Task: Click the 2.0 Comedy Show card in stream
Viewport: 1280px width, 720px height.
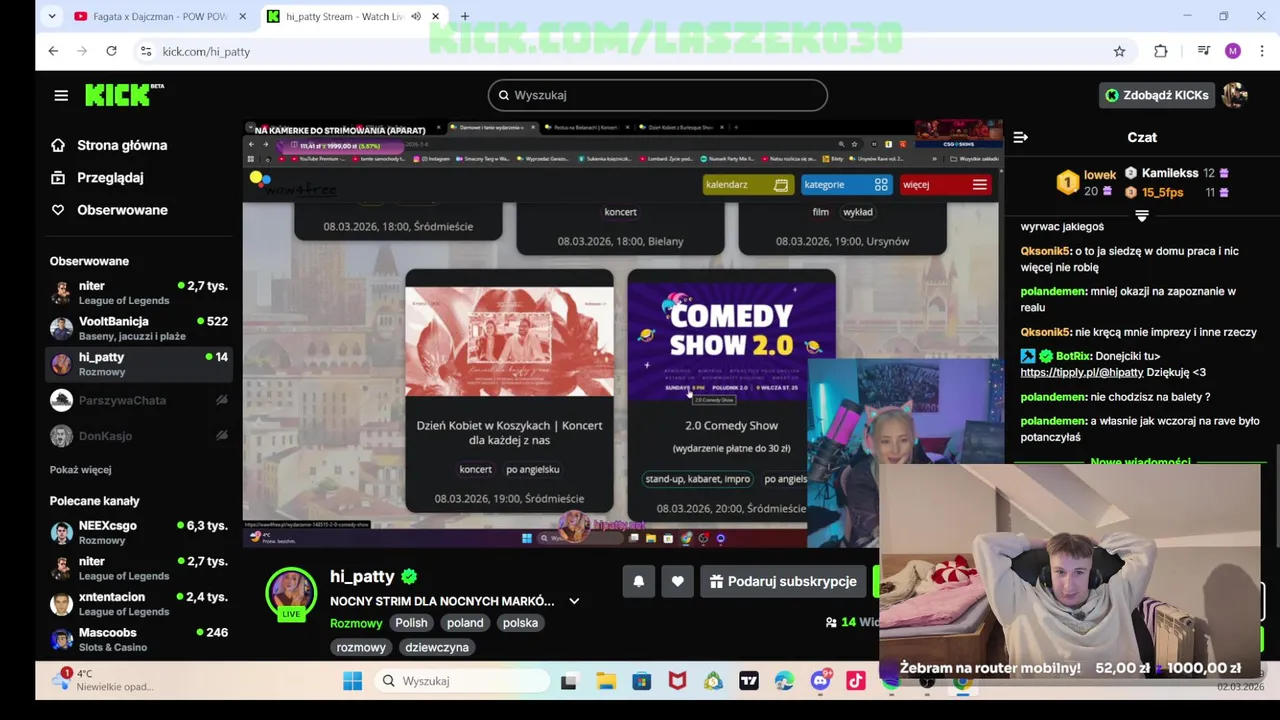Action: (731, 395)
